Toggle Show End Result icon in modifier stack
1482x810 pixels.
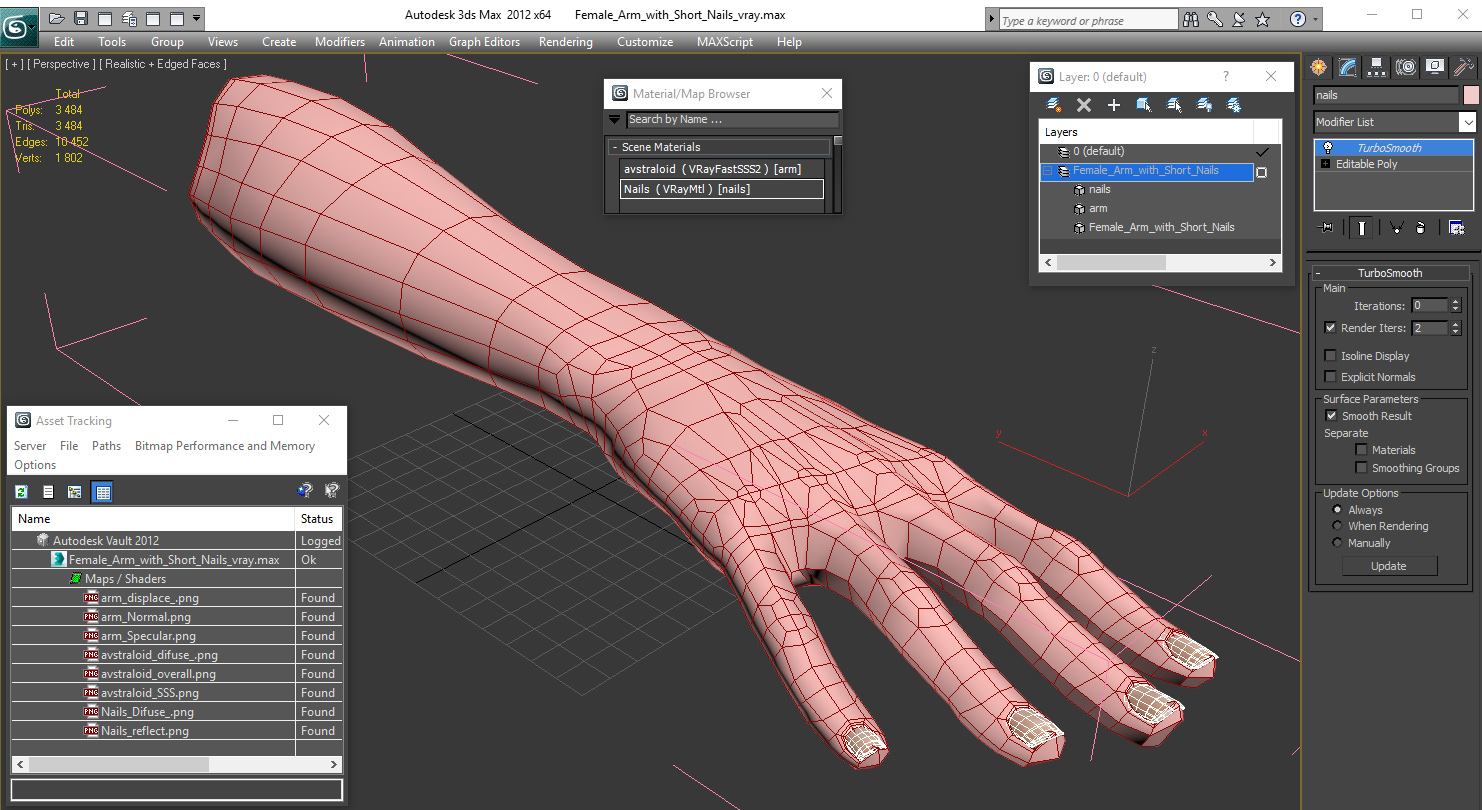tap(1361, 228)
